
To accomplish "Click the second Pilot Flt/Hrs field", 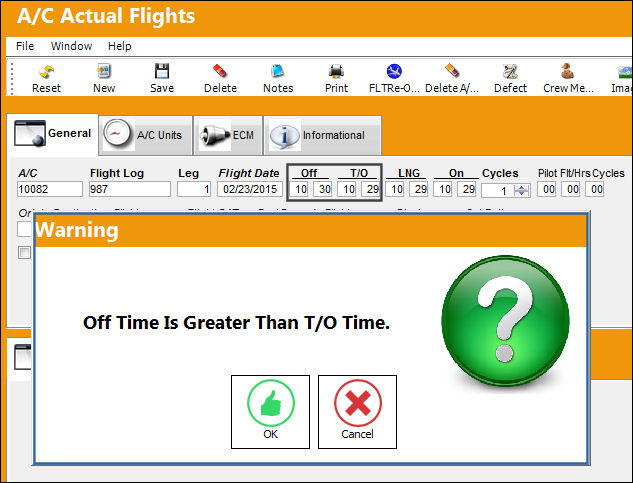I will coord(572,189).
